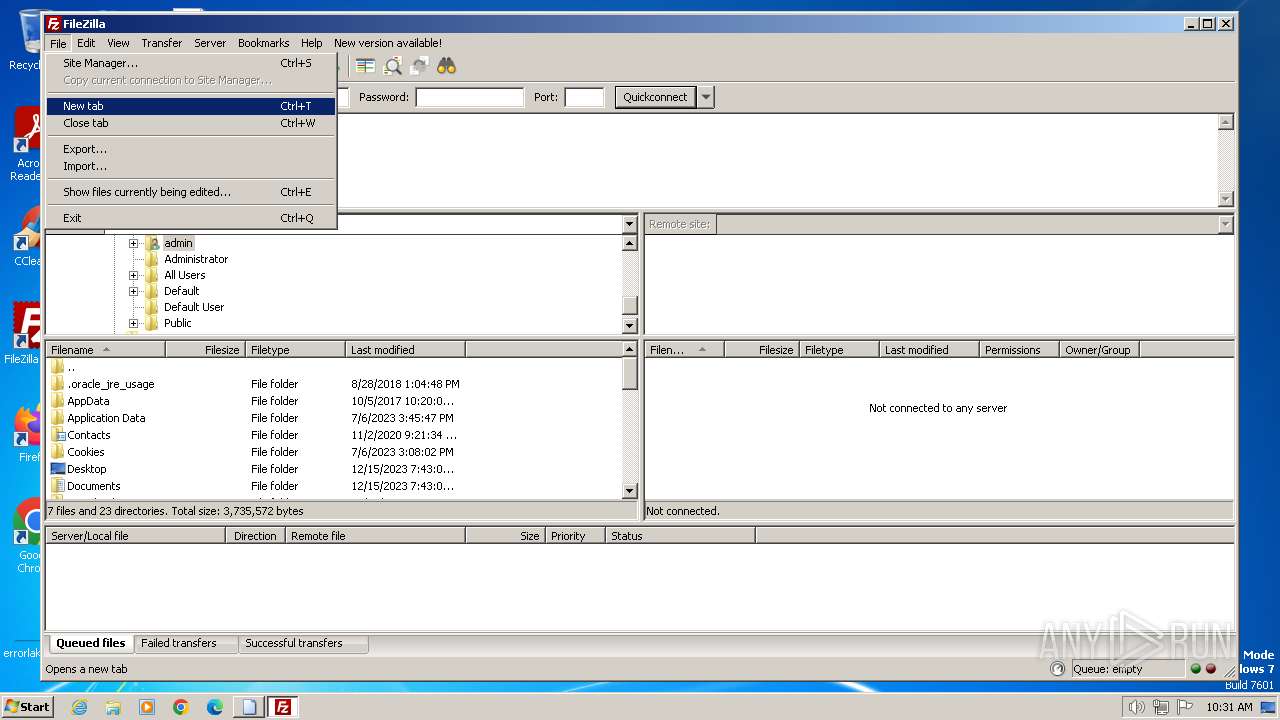Sort local files by Last modified column
Image resolution: width=1280 pixels, height=720 pixels.
click(x=405, y=350)
